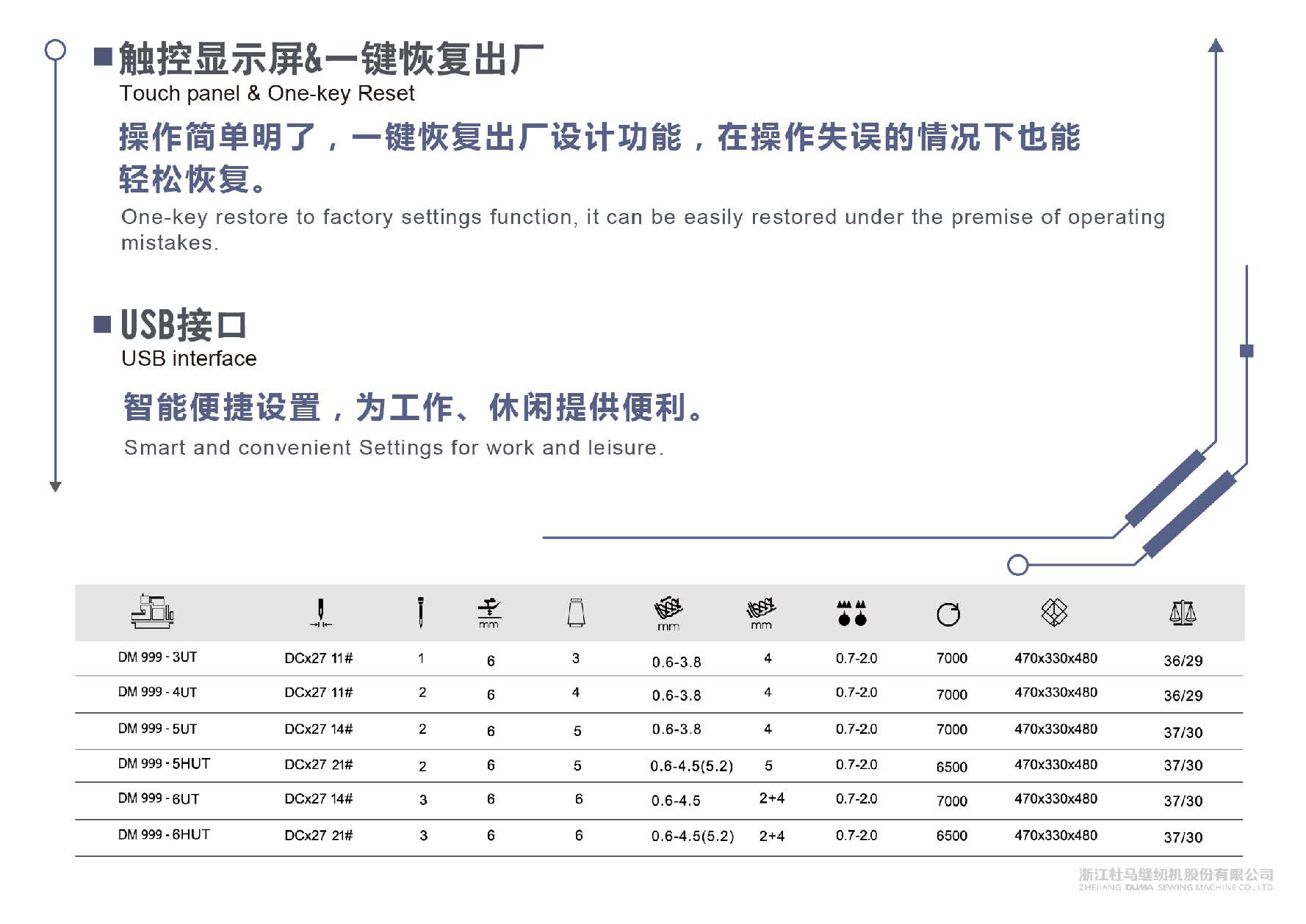Click the differential feed ratio icon
This screenshot has height=924, width=1306.
[852, 613]
